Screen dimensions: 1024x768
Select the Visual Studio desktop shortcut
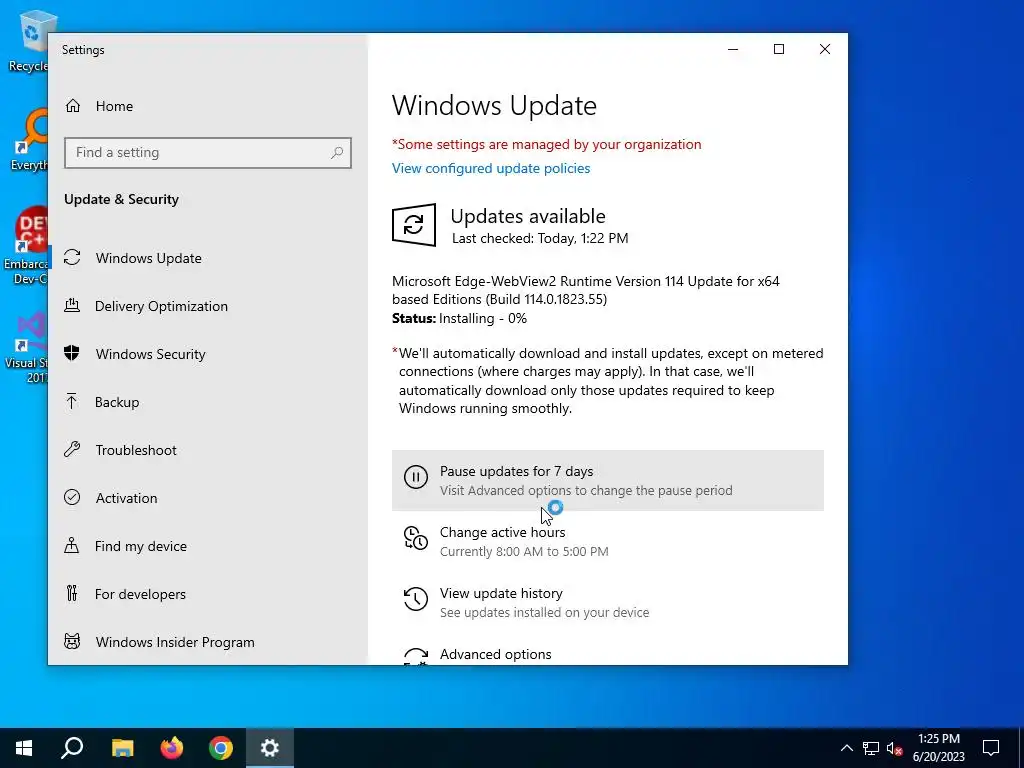coord(27,347)
